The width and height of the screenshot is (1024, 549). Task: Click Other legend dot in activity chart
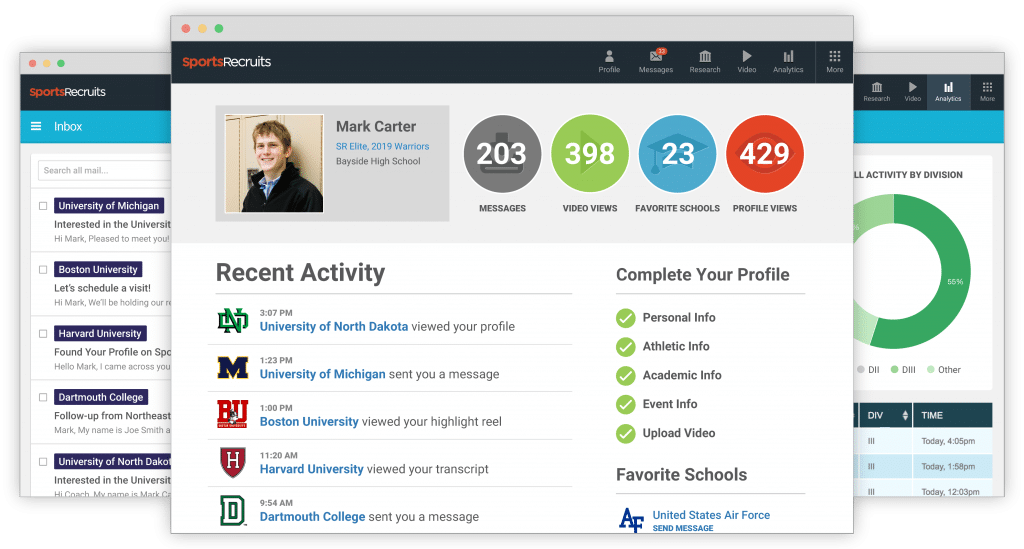(931, 369)
